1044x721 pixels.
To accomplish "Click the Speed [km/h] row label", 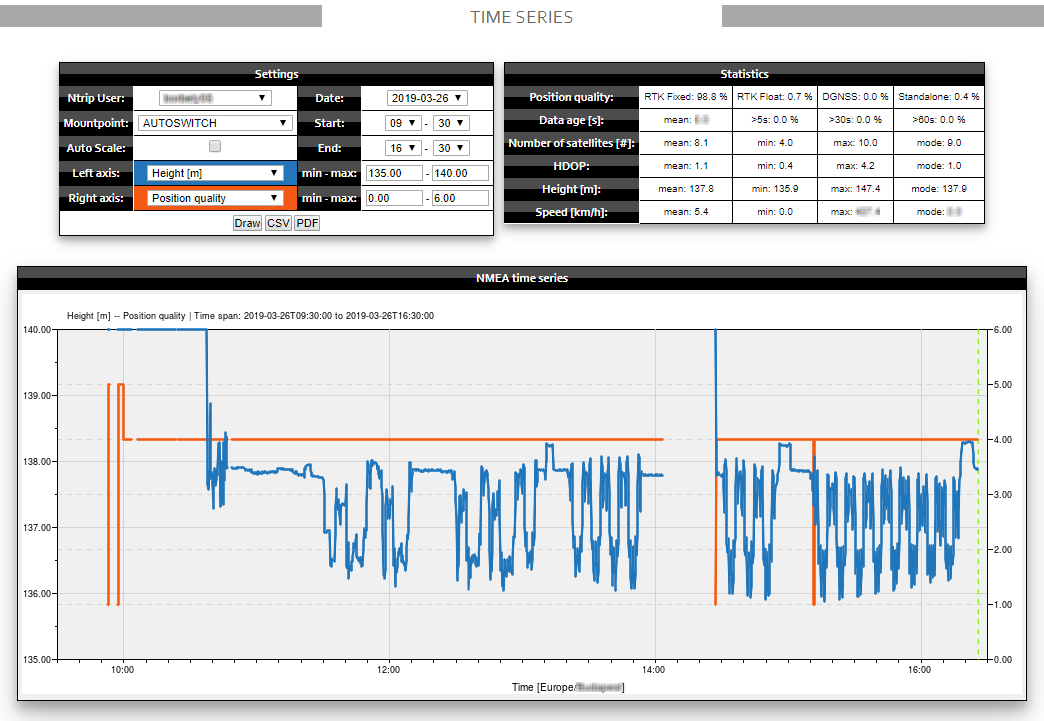I will pyautogui.click(x=571, y=212).
